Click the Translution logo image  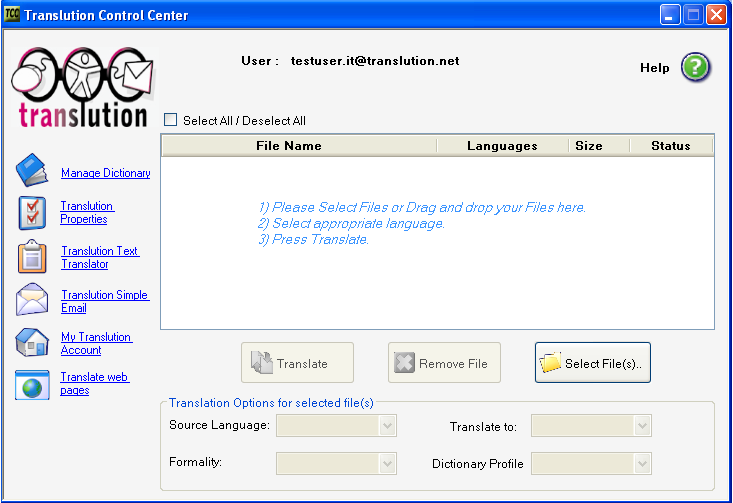84,87
